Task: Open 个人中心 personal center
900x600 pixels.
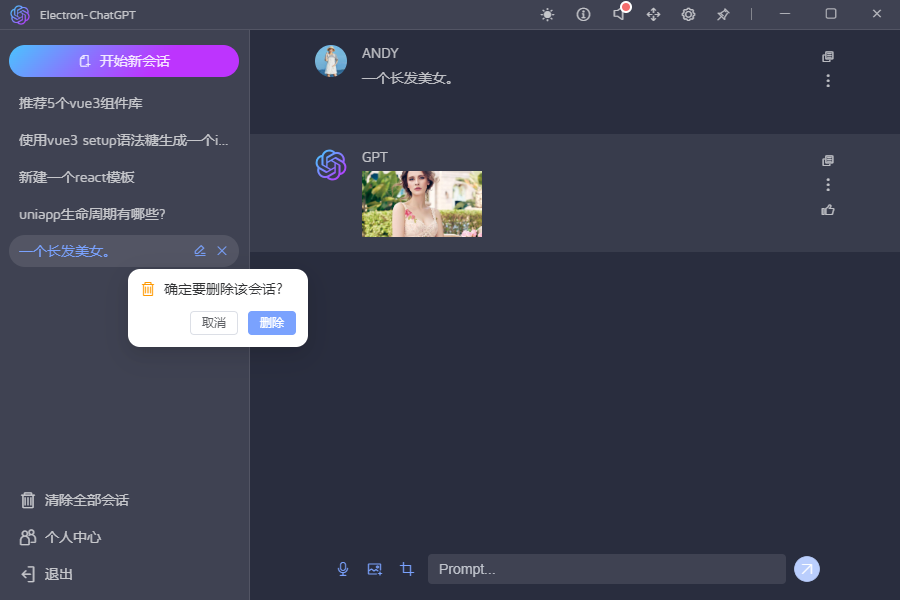Action: [x=60, y=537]
